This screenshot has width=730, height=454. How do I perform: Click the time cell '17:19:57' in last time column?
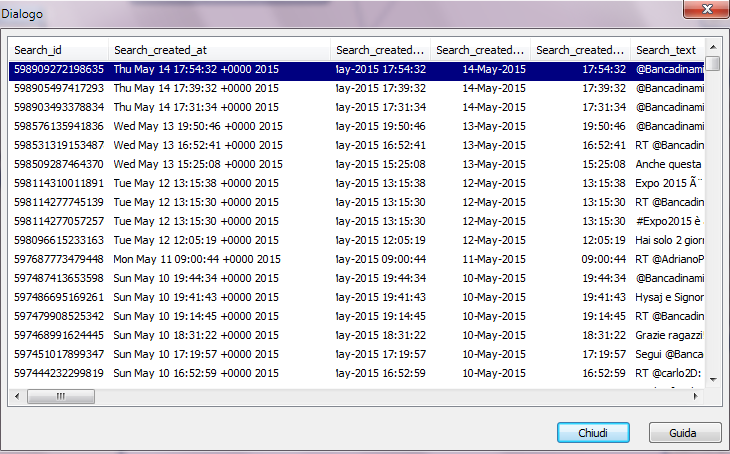click(x=604, y=354)
